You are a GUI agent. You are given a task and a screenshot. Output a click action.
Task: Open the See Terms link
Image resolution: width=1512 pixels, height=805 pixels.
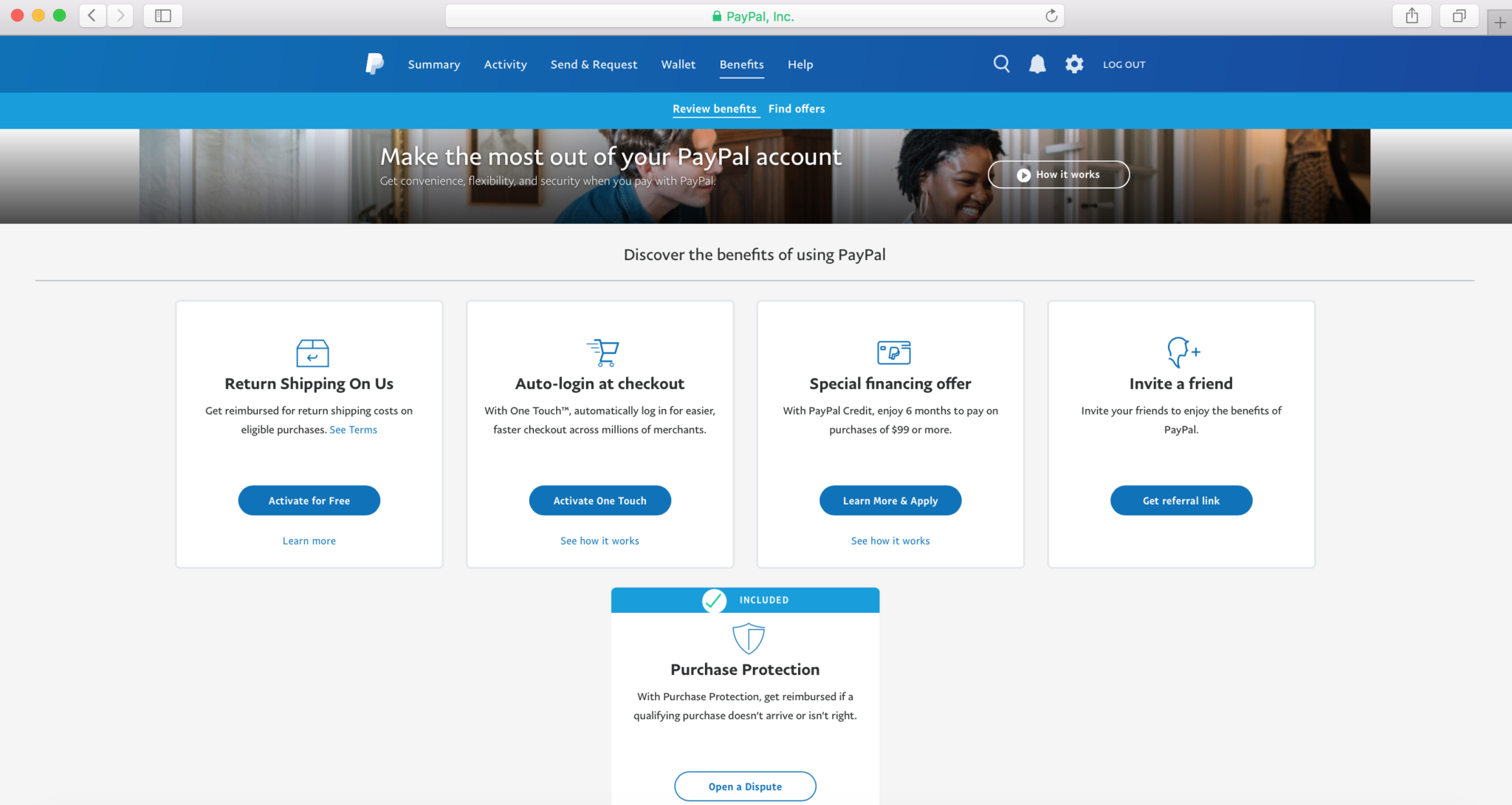coord(353,430)
